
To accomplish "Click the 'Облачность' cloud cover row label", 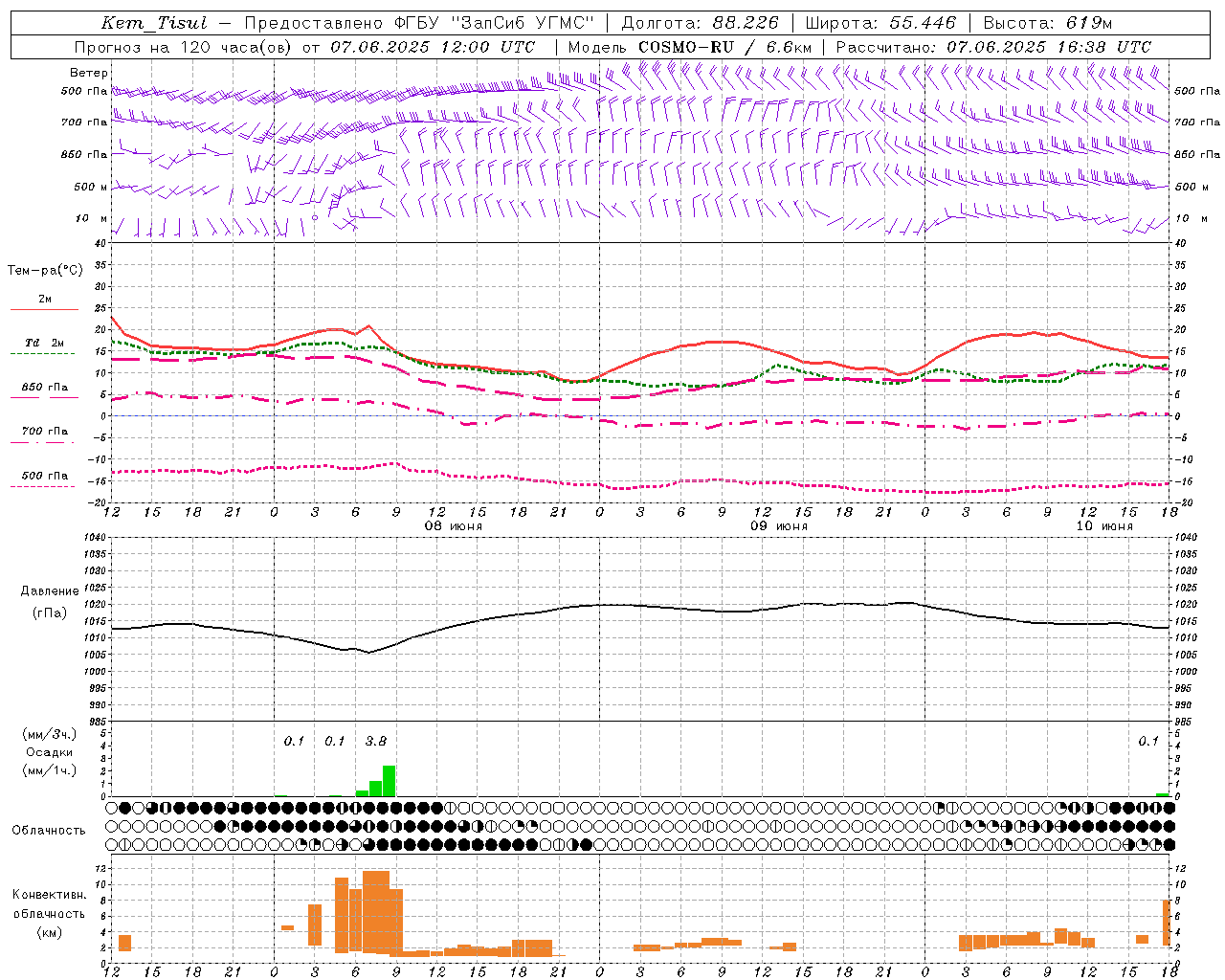I will click(x=49, y=831).
